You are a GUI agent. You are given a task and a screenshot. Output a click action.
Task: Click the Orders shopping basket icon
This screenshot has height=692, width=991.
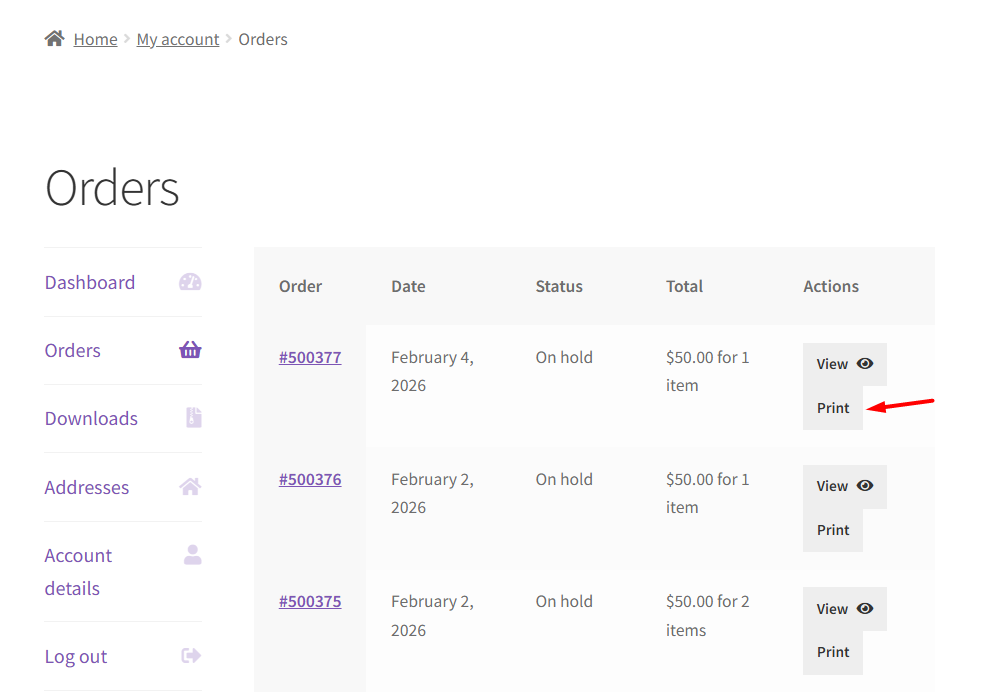190,350
